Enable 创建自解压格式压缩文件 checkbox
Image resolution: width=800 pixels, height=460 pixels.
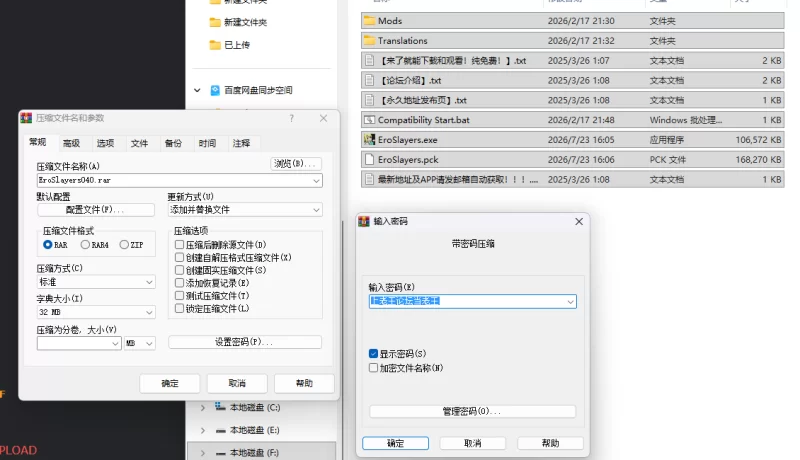click(x=179, y=258)
